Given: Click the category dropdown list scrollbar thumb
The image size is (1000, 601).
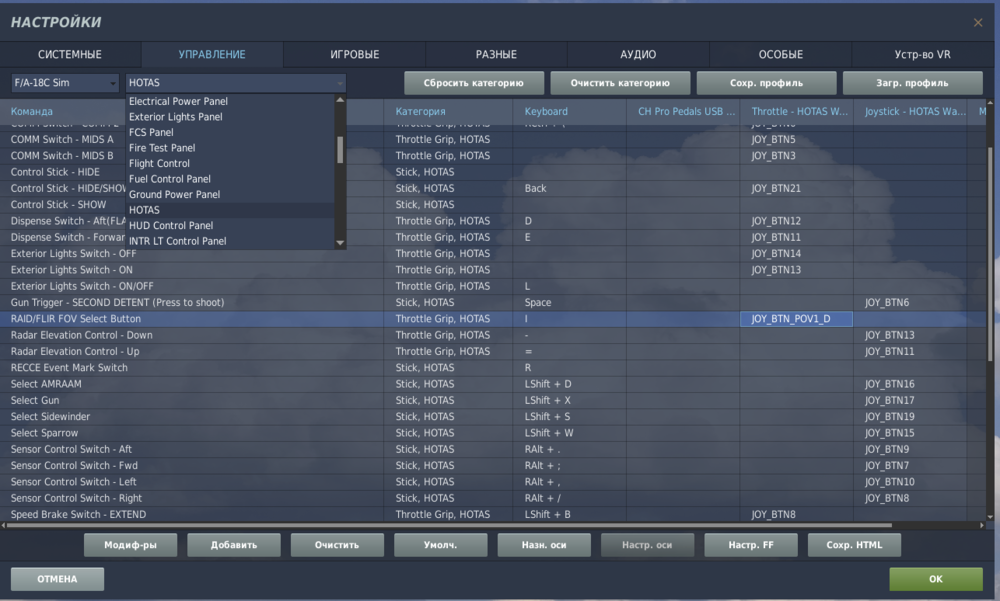Looking at the screenshot, I should click(340, 150).
